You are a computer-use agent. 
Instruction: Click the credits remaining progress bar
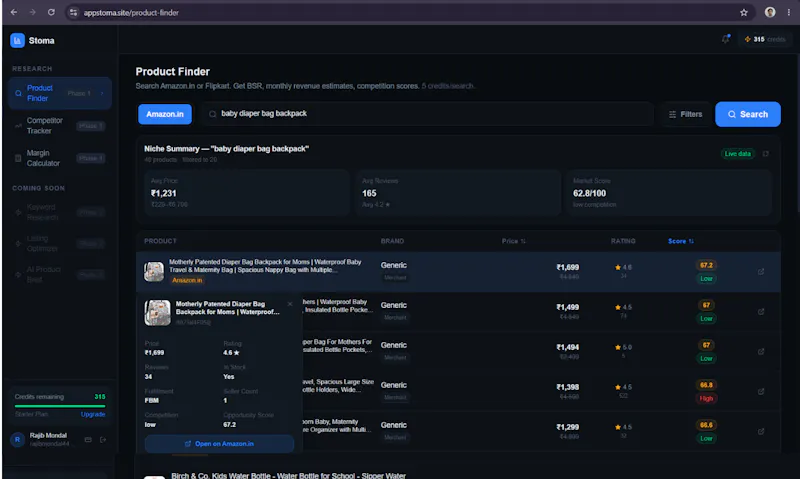tap(60, 406)
